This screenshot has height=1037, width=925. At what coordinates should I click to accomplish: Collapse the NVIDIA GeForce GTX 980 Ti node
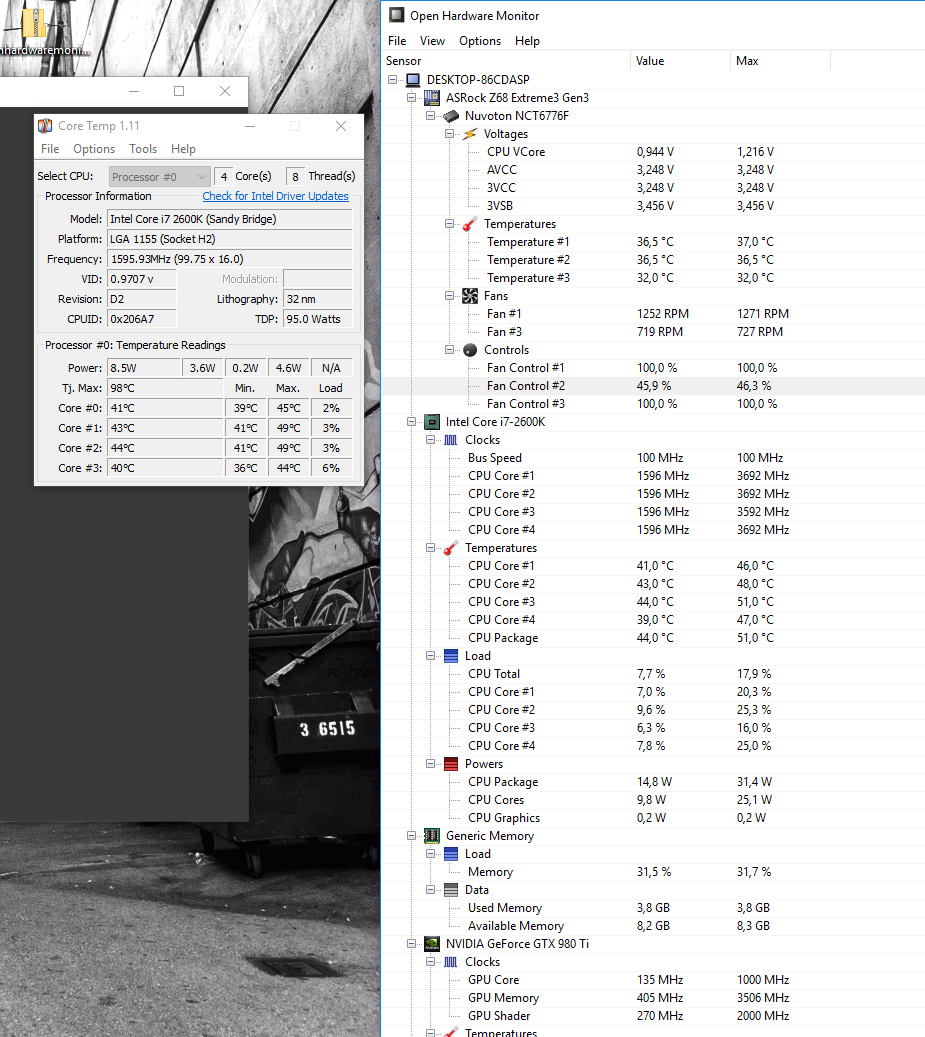[411, 944]
